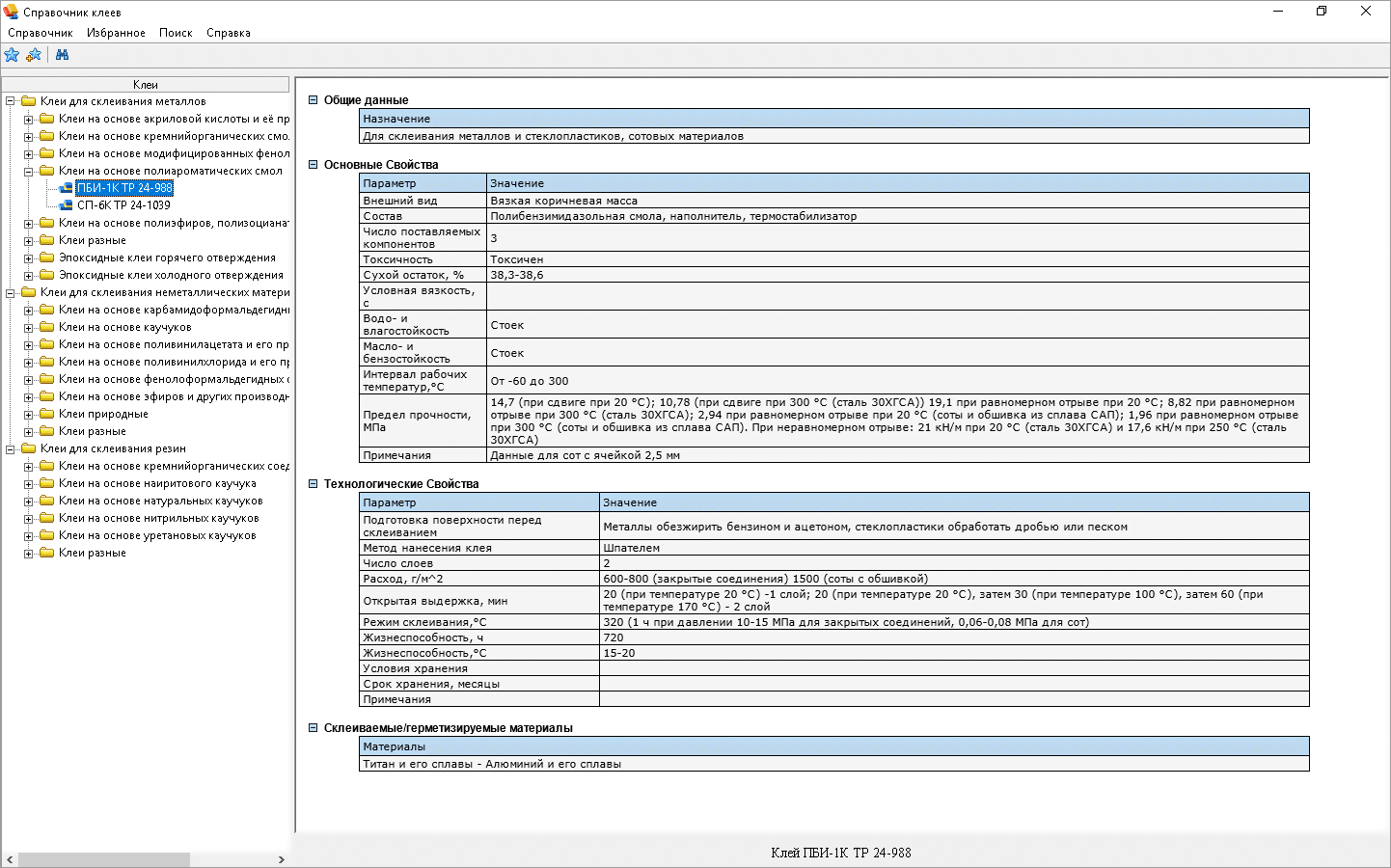The image size is (1391, 868).
Task: Collapse Клеи для склеивания металлов tree node
Action: pos(10,101)
